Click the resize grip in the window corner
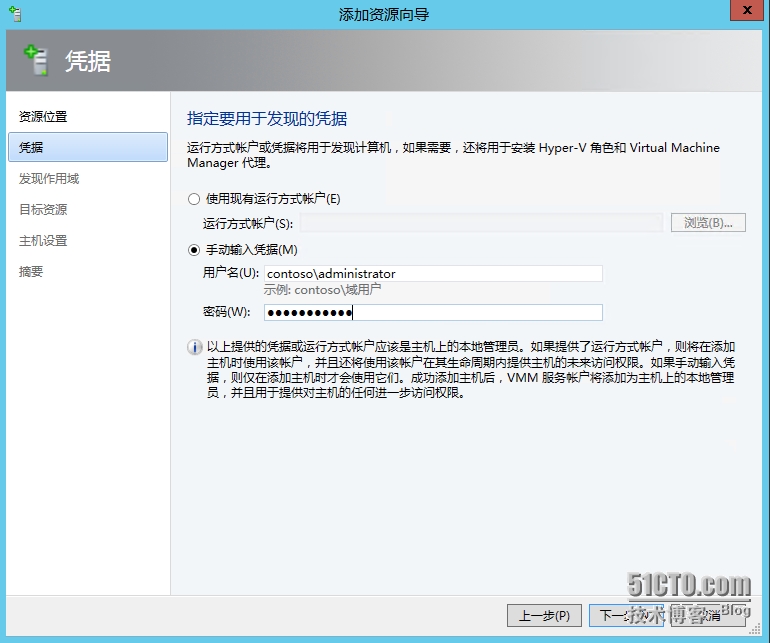770x643 pixels. [x=756, y=629]
